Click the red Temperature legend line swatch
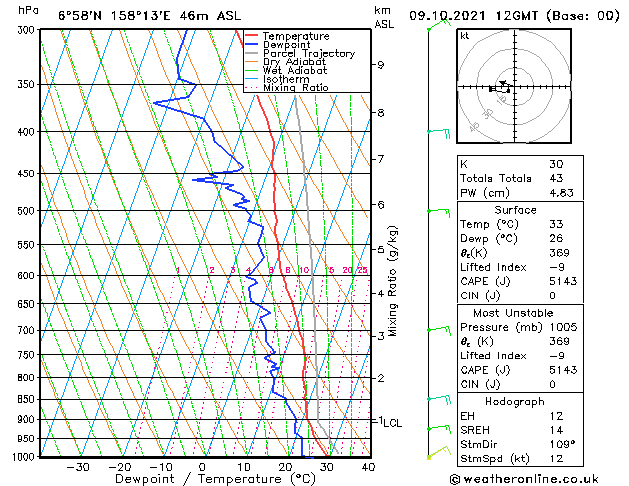Image resolution: width=629 pixels, height=486 pixels. [x=252, y=36]
